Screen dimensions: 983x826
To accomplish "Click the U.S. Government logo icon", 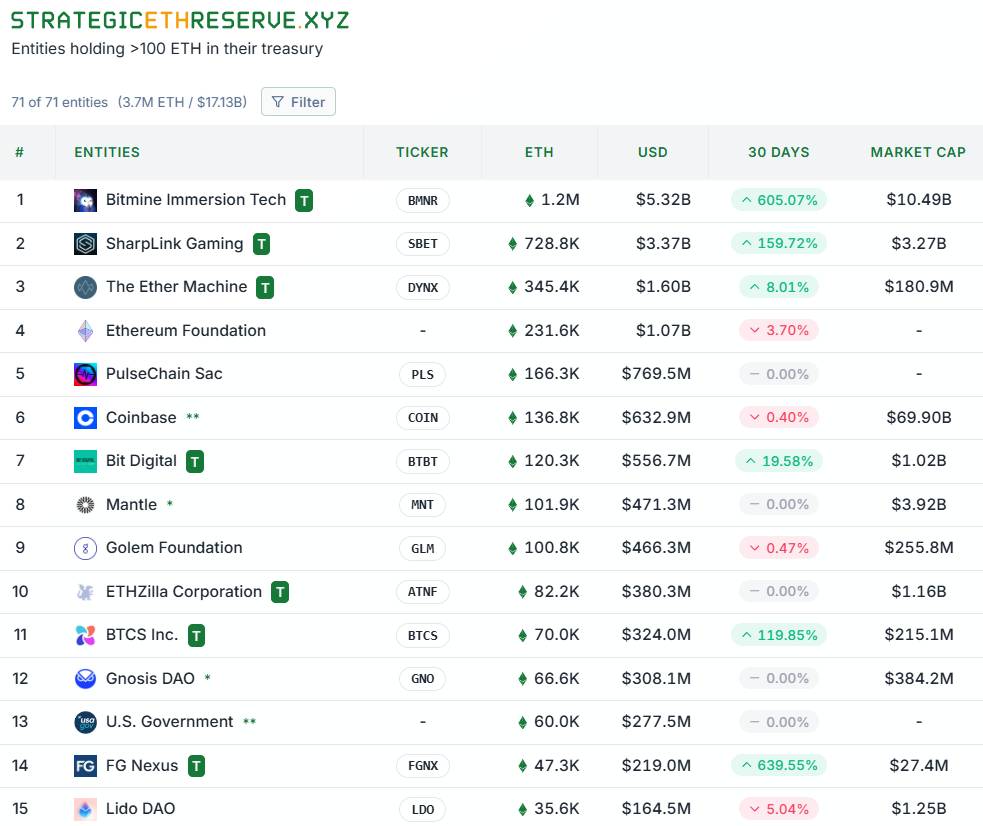I will [x=85, y=722].
